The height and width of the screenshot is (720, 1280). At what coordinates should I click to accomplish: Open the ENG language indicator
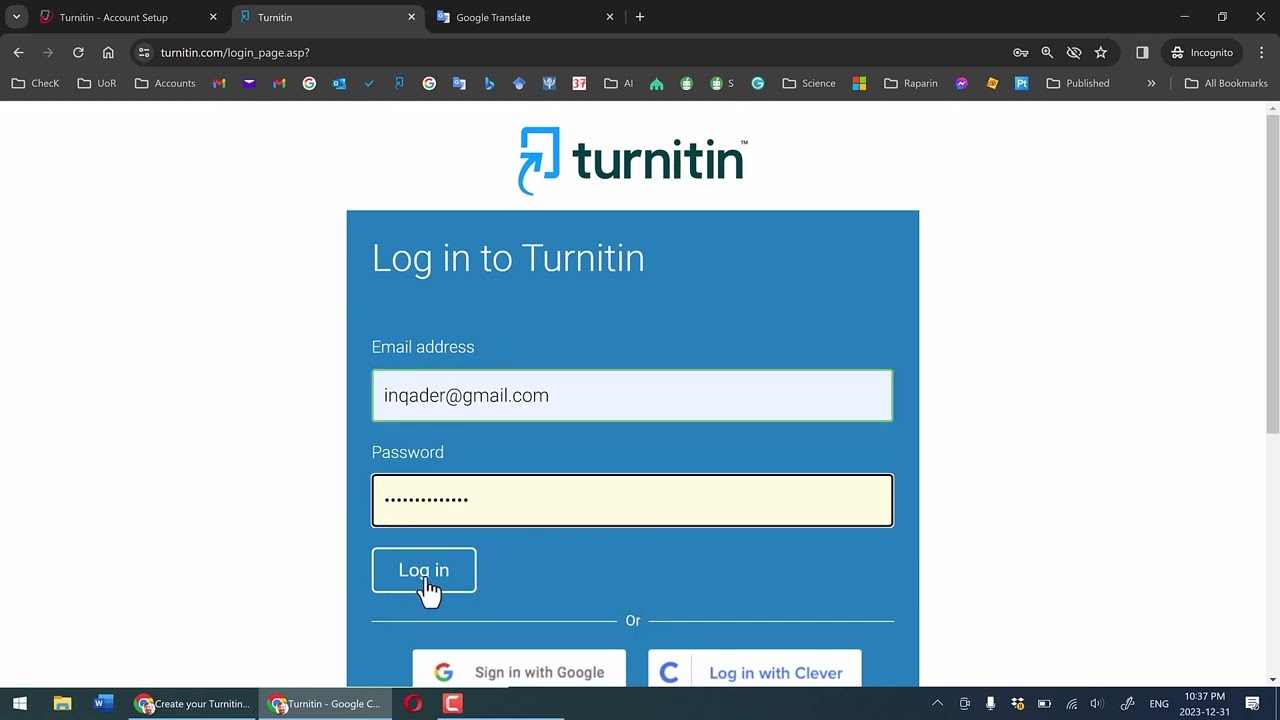[1159, 704]
